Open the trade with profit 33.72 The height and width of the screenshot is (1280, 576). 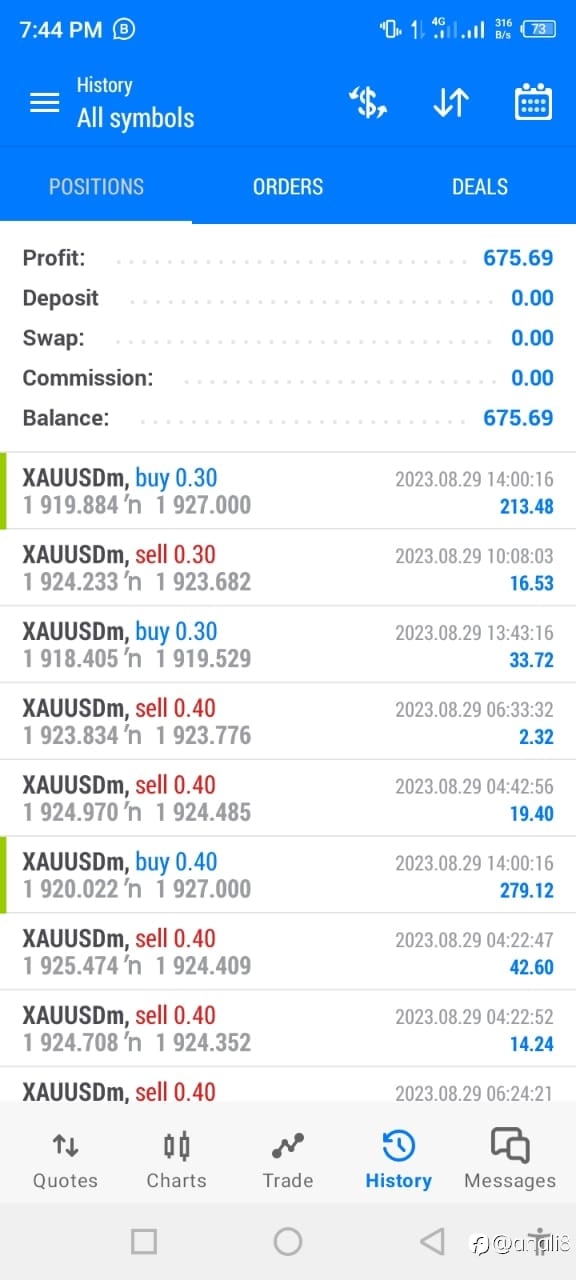pyautogui.click(x=288, y=645)
